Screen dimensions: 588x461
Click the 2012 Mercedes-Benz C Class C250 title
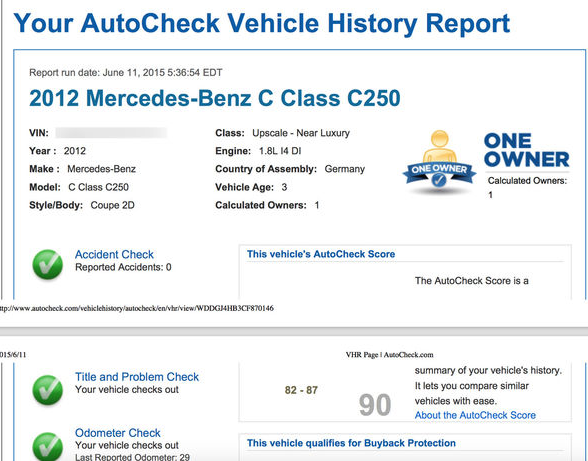tap(215, 98)
